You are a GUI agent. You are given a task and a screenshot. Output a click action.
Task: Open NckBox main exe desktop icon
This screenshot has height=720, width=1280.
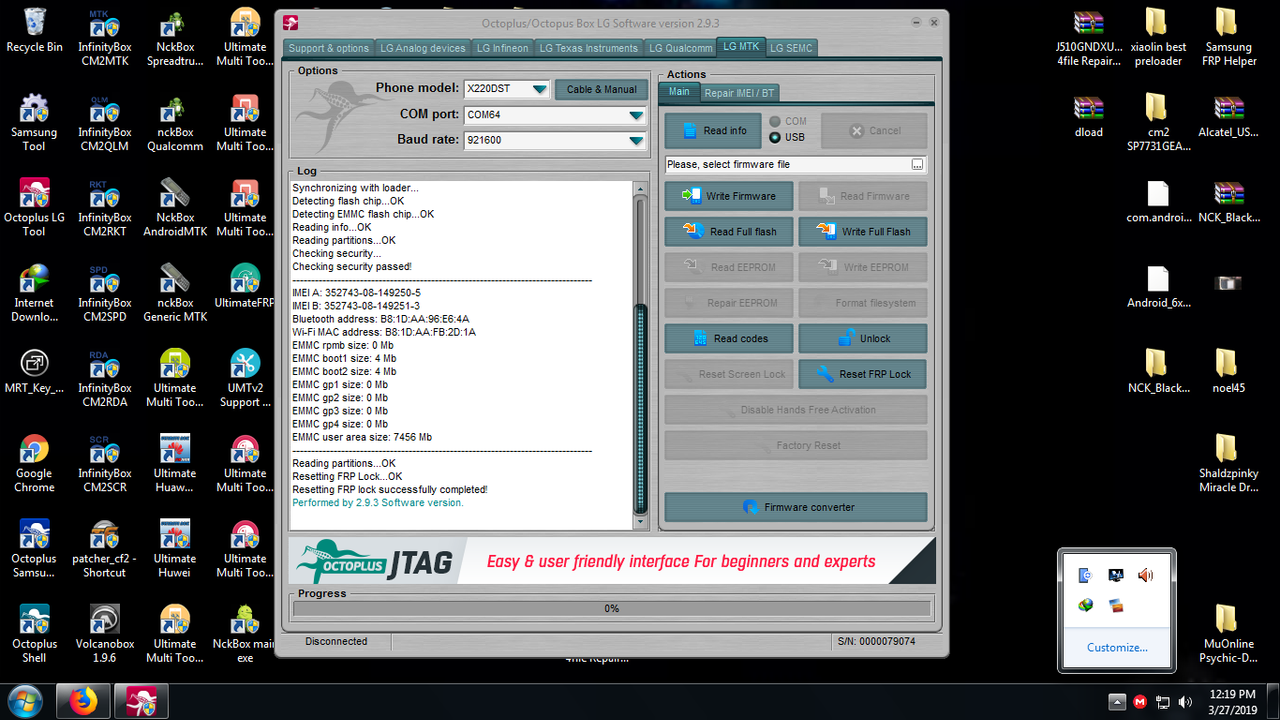245,635
